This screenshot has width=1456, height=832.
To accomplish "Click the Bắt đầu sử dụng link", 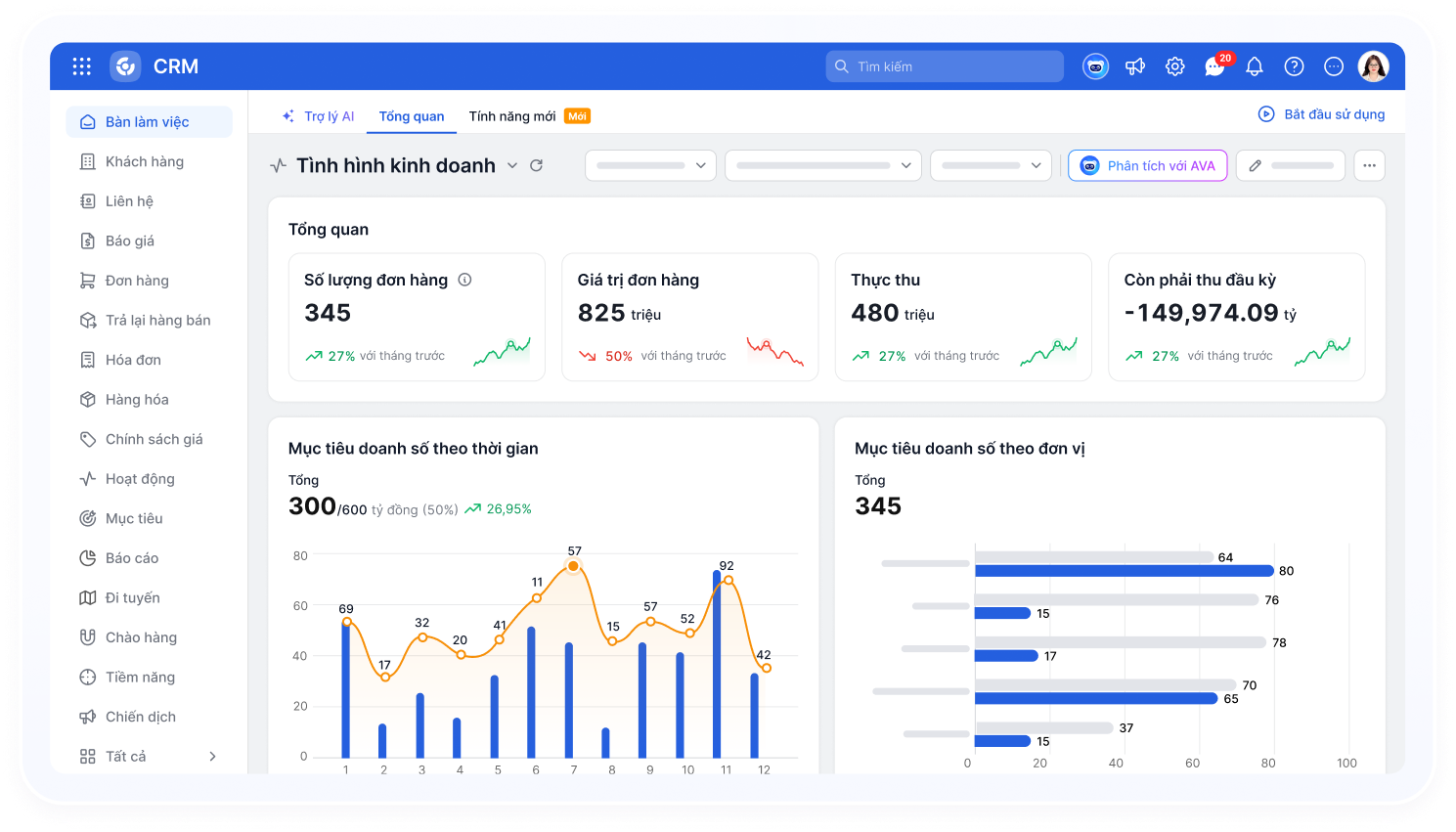I will [1322, 114].
